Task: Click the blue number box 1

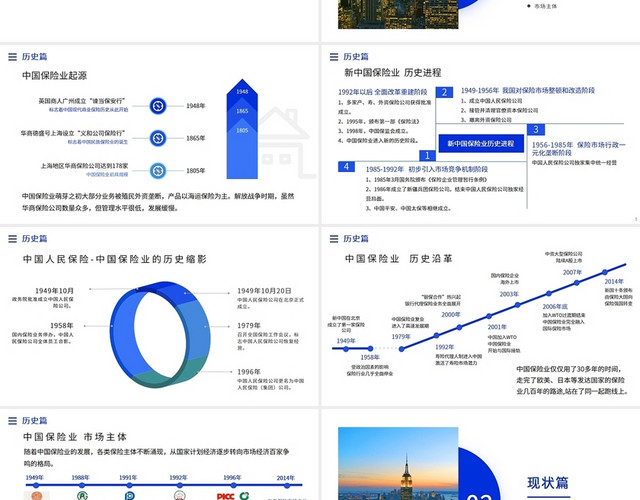Action: 427,156
